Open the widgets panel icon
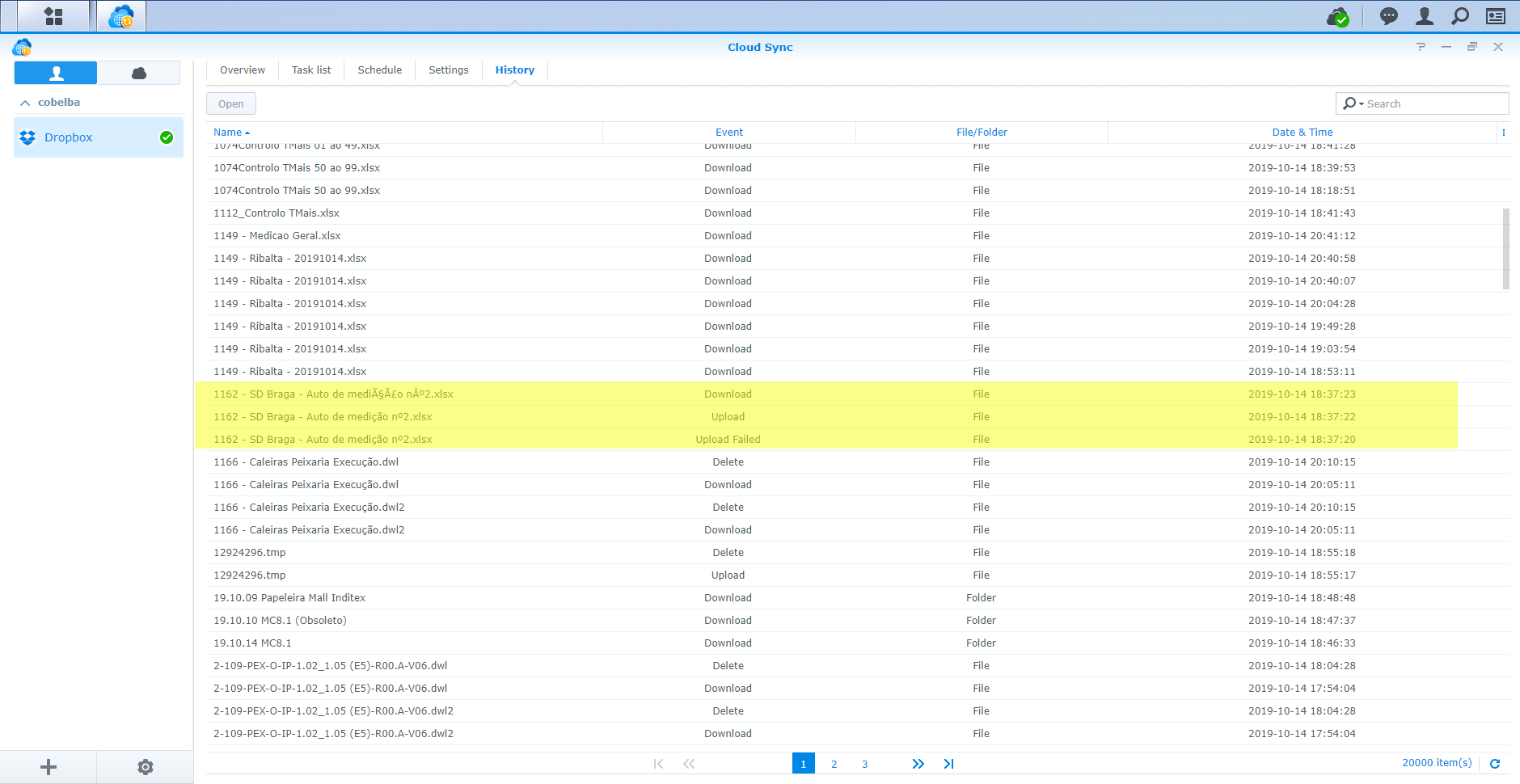The image size is (1520, 784). point(1496,16)
